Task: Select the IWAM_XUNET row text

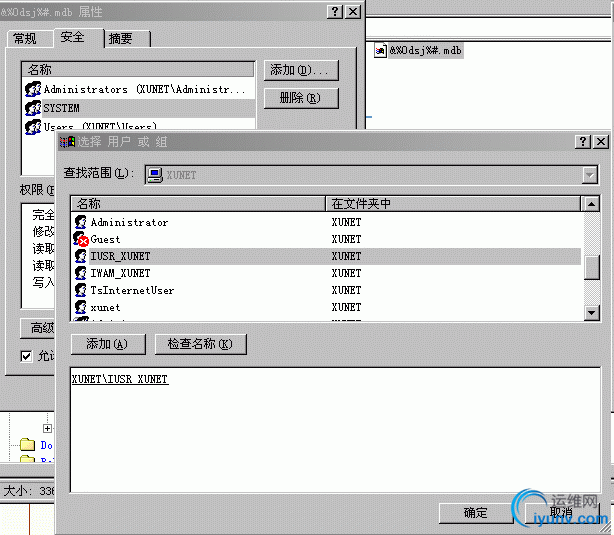Action: 120,273
